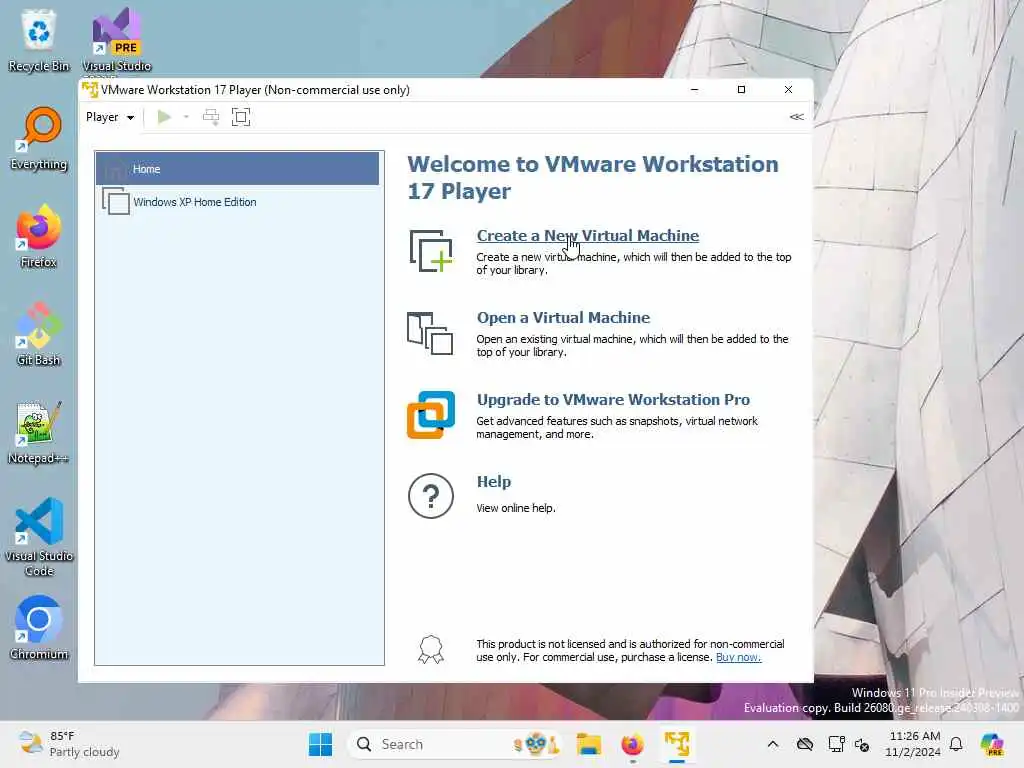Click the Copilot Preview taskbar icon
The image size is (1024, 768).
click(992, 744)
